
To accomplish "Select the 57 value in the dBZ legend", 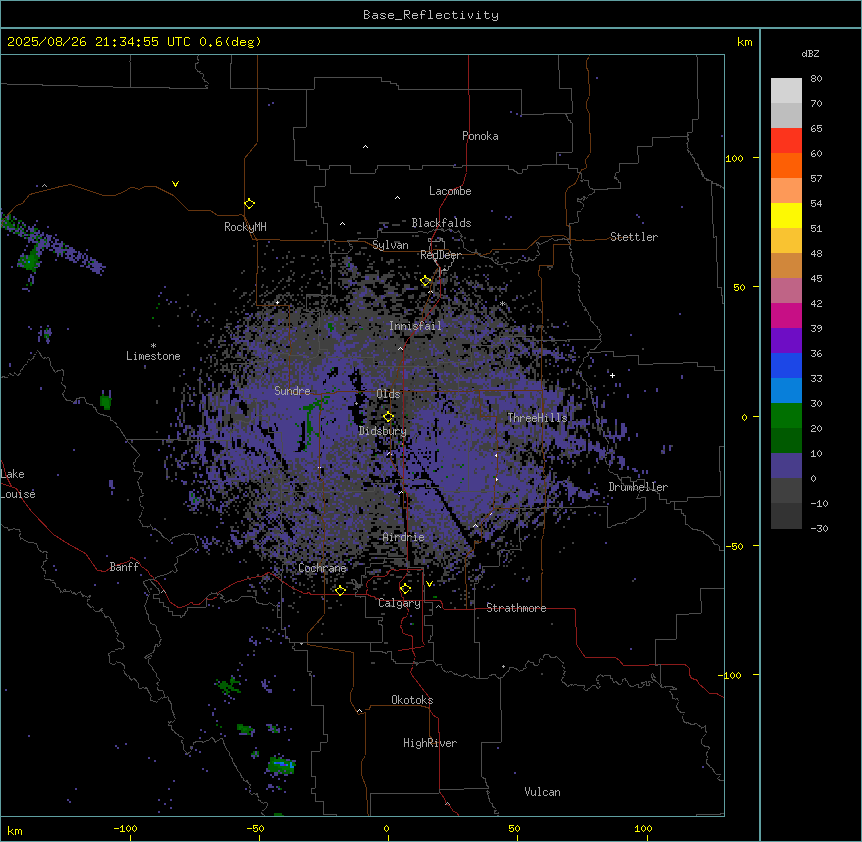I will 816,179.
